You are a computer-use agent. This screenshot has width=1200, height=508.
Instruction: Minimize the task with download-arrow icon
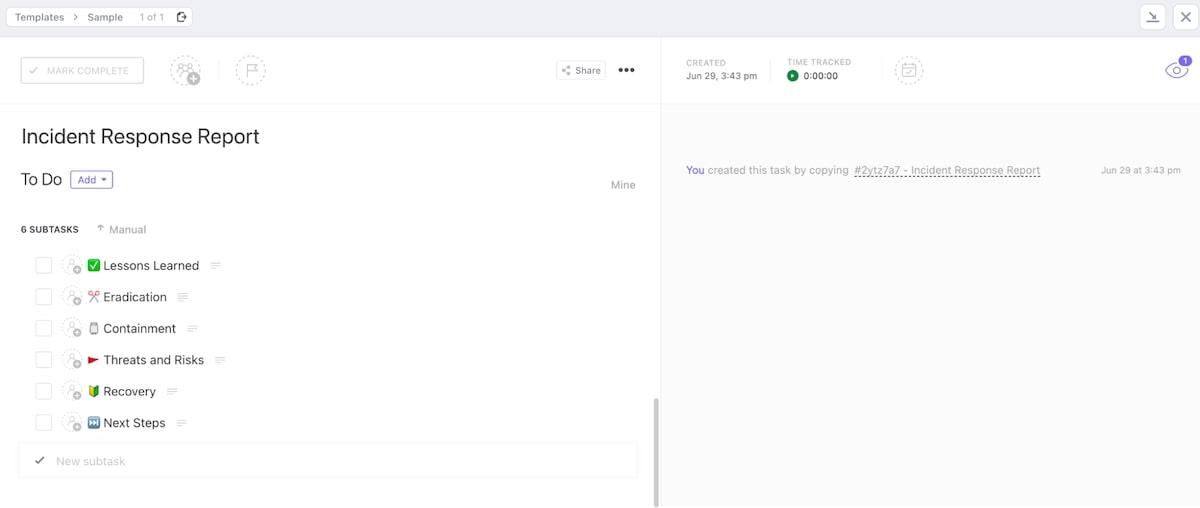(x=1153, y=17)
